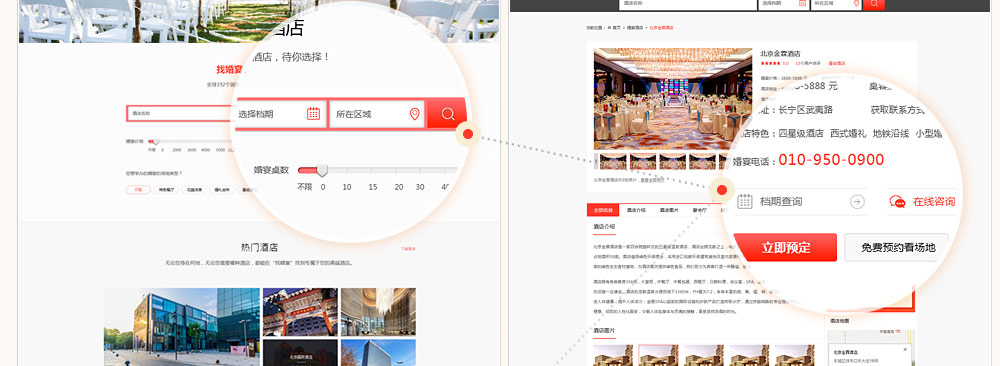
Task: Click the magnified 所在区域 field
Action: 377,114
